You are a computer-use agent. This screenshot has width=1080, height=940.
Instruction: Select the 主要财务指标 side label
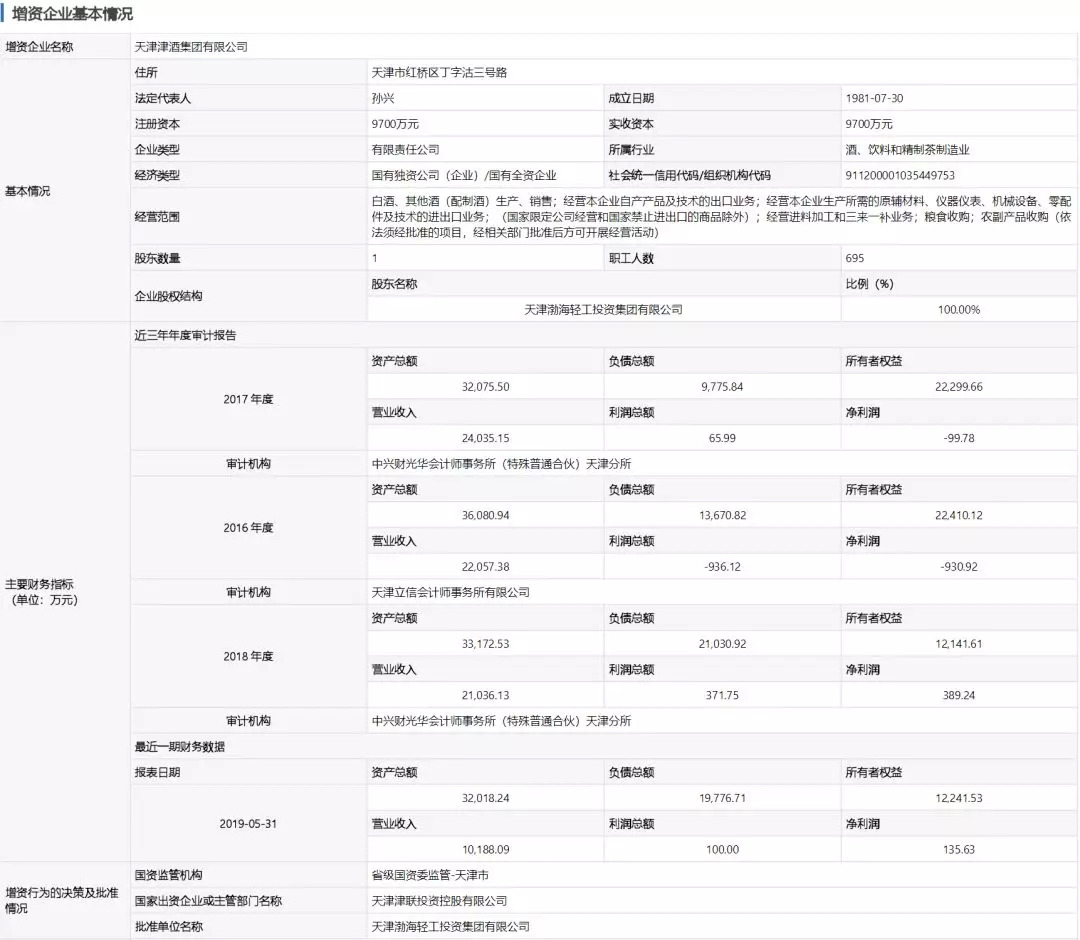(44, 592)
